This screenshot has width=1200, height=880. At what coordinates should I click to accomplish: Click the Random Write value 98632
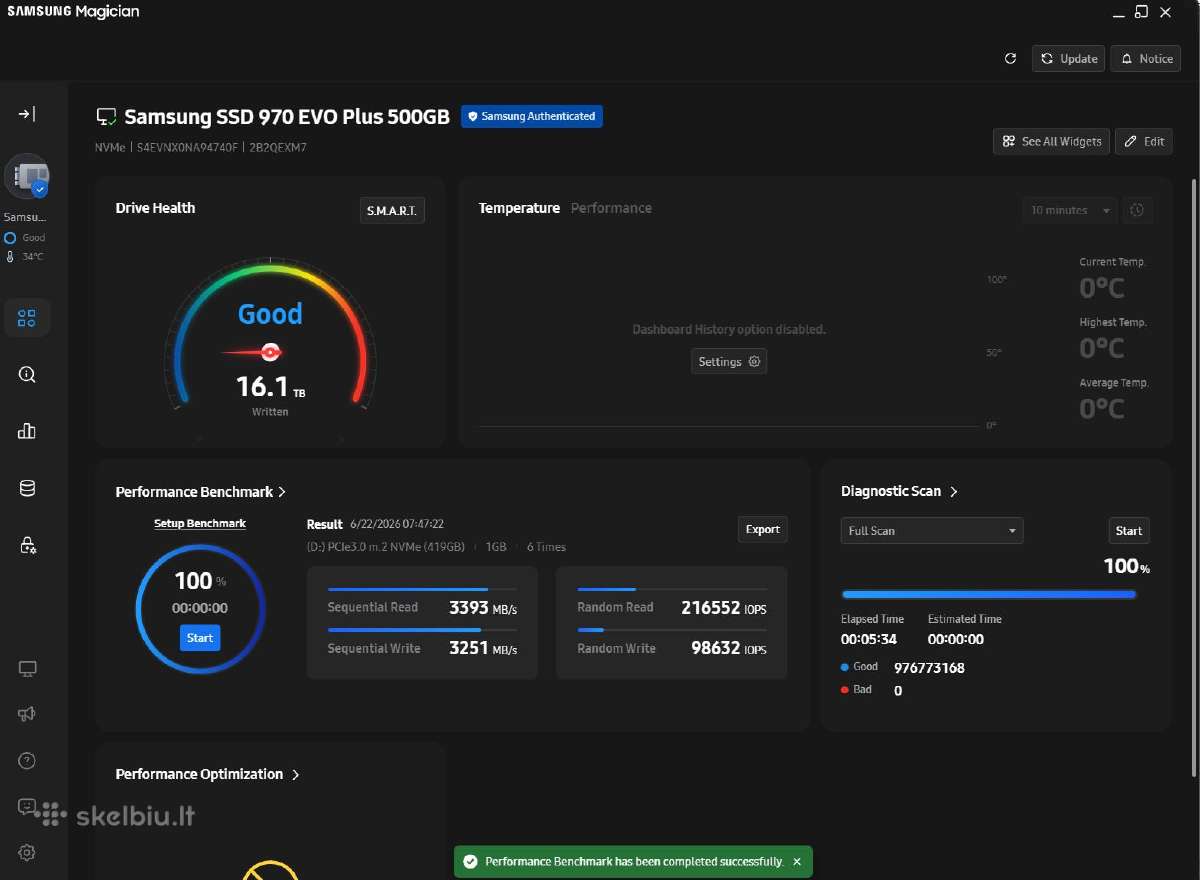(716, 648)
